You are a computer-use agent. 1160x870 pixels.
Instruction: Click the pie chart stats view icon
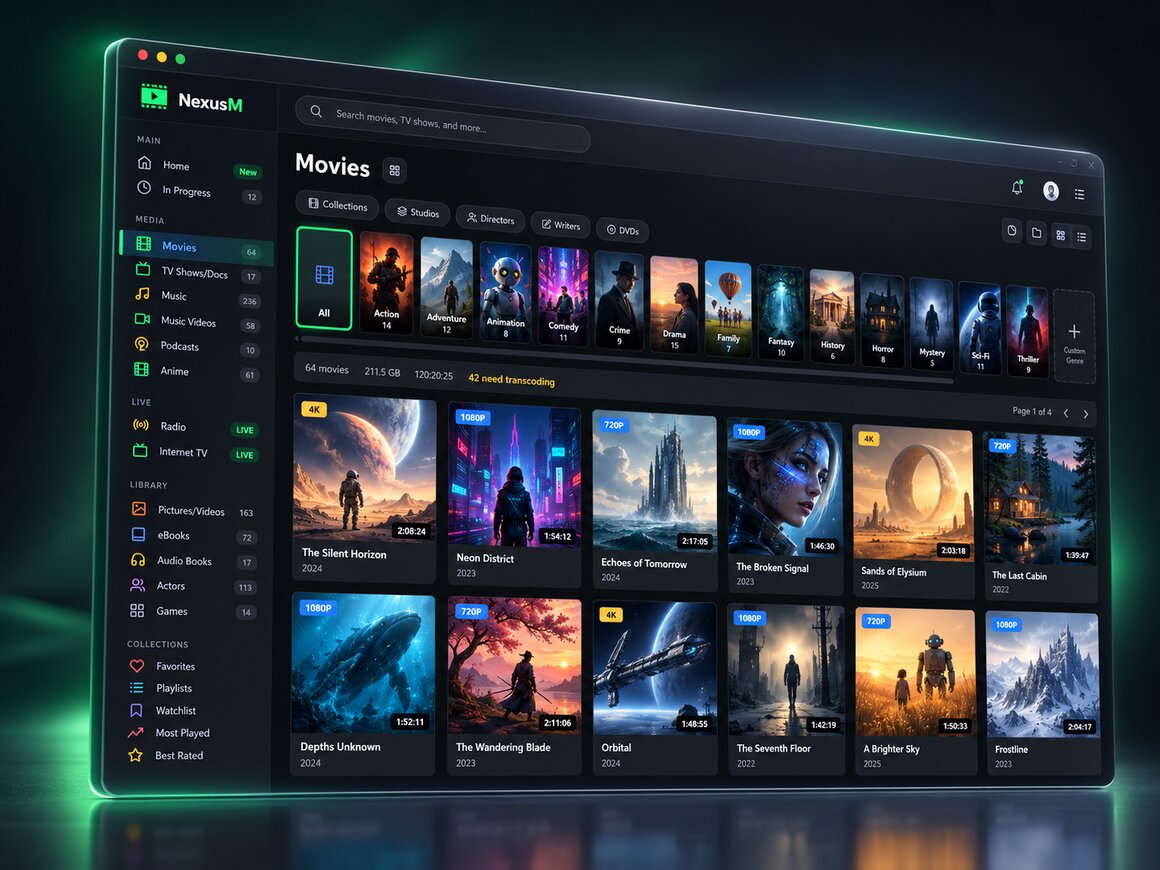[1011, 231]
